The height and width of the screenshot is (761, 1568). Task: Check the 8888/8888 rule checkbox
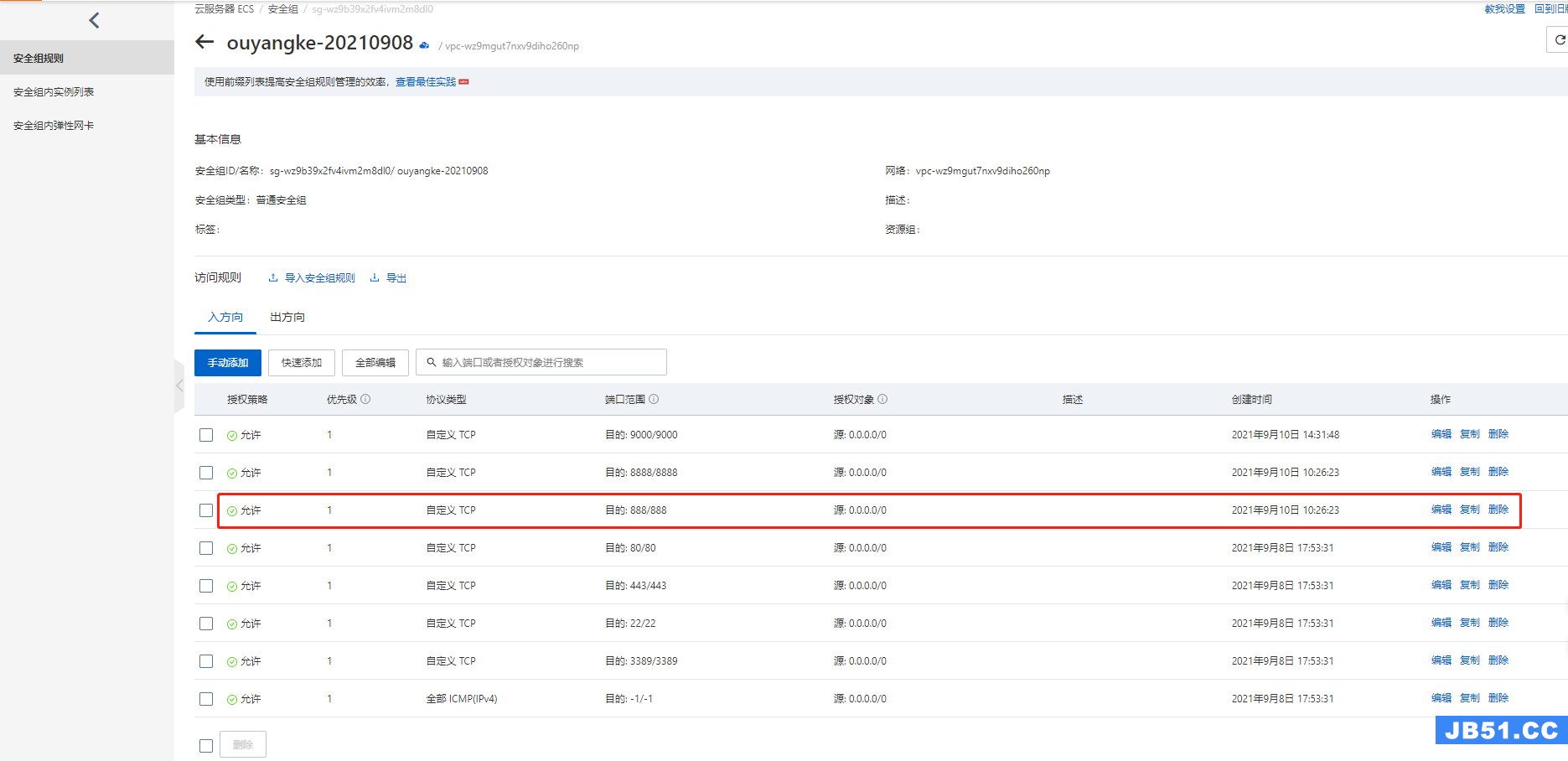[206, 473]
